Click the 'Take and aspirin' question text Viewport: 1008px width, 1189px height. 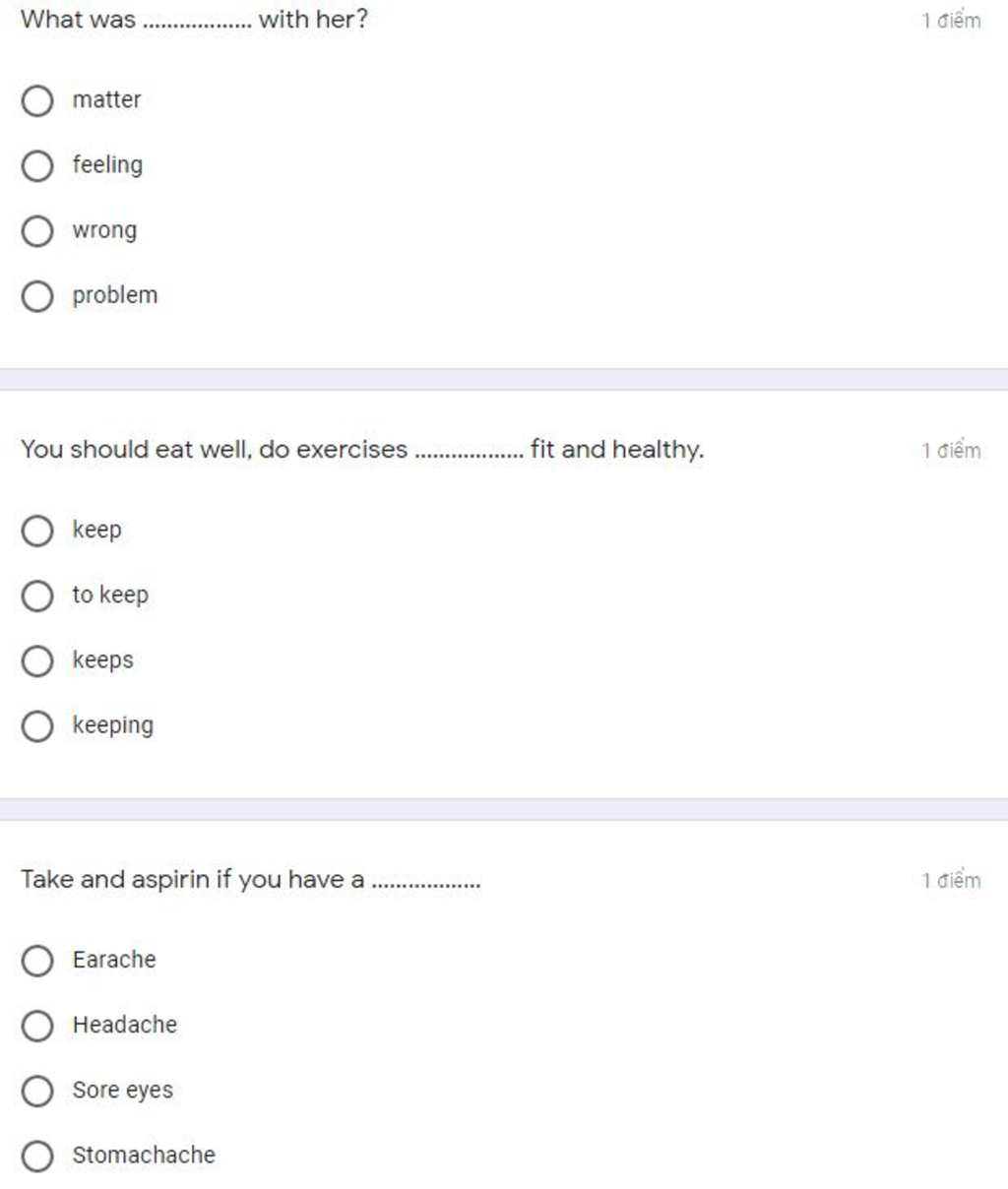[x=250, y=879]
